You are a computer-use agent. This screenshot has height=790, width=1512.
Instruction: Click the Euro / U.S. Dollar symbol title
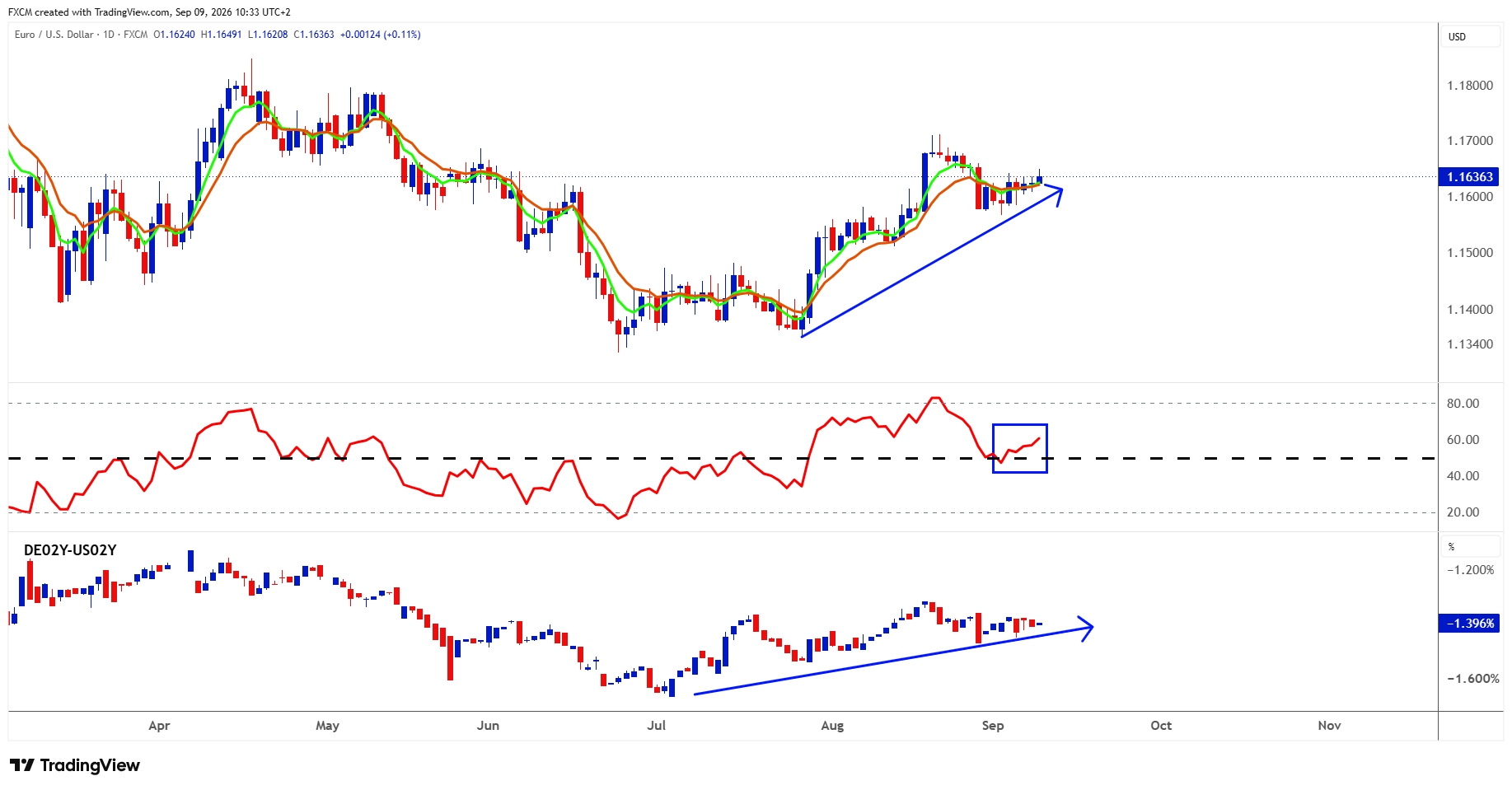coord(54,35)
